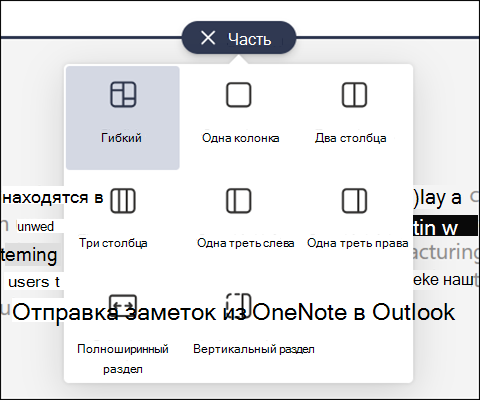This screenshot has width=480, height=400.
Task: Click the Часть pill button label
Action: tap(249, 39)
